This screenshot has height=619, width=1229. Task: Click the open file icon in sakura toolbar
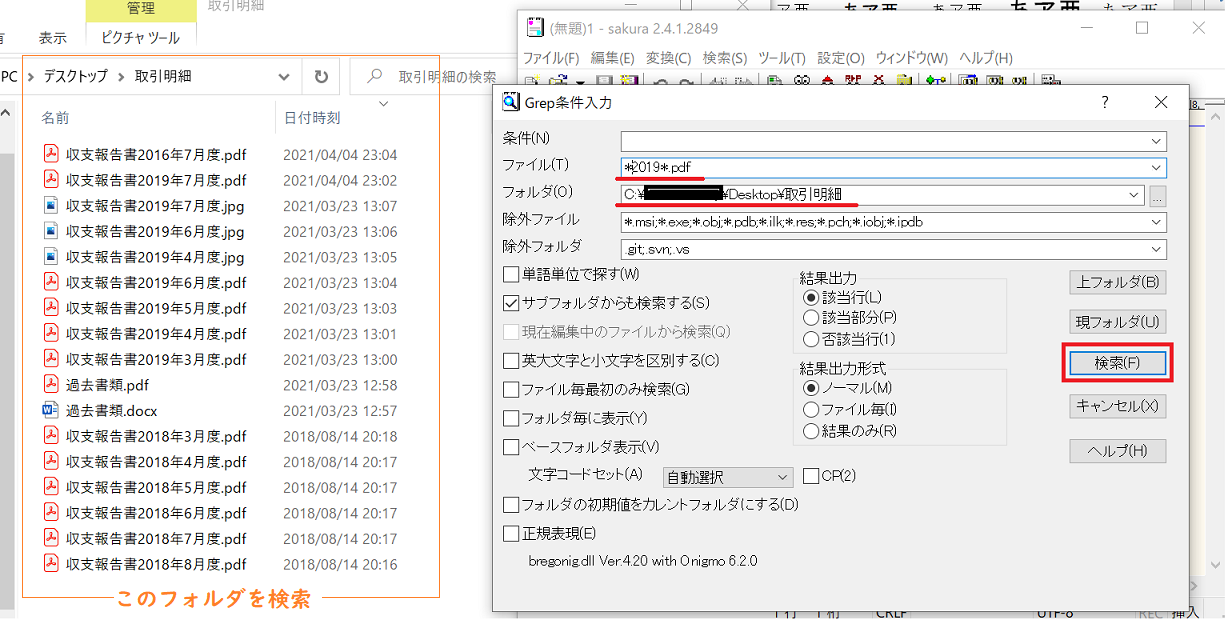[556, 80]
